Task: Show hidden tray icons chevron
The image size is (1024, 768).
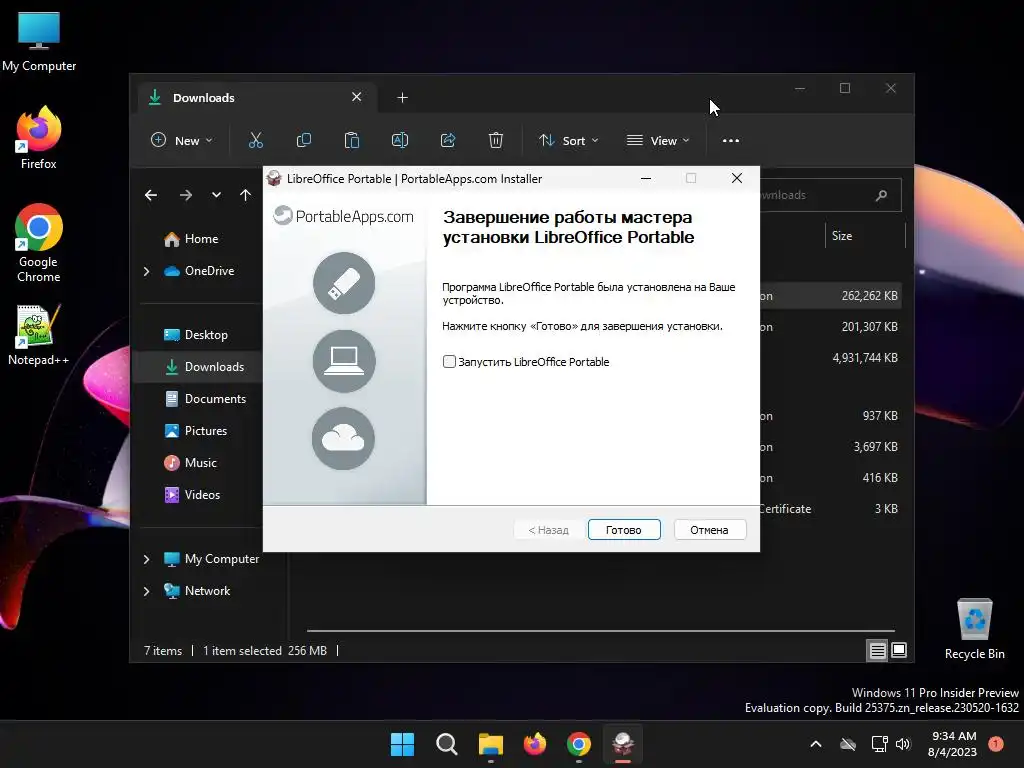Action: tap(816, 744)
